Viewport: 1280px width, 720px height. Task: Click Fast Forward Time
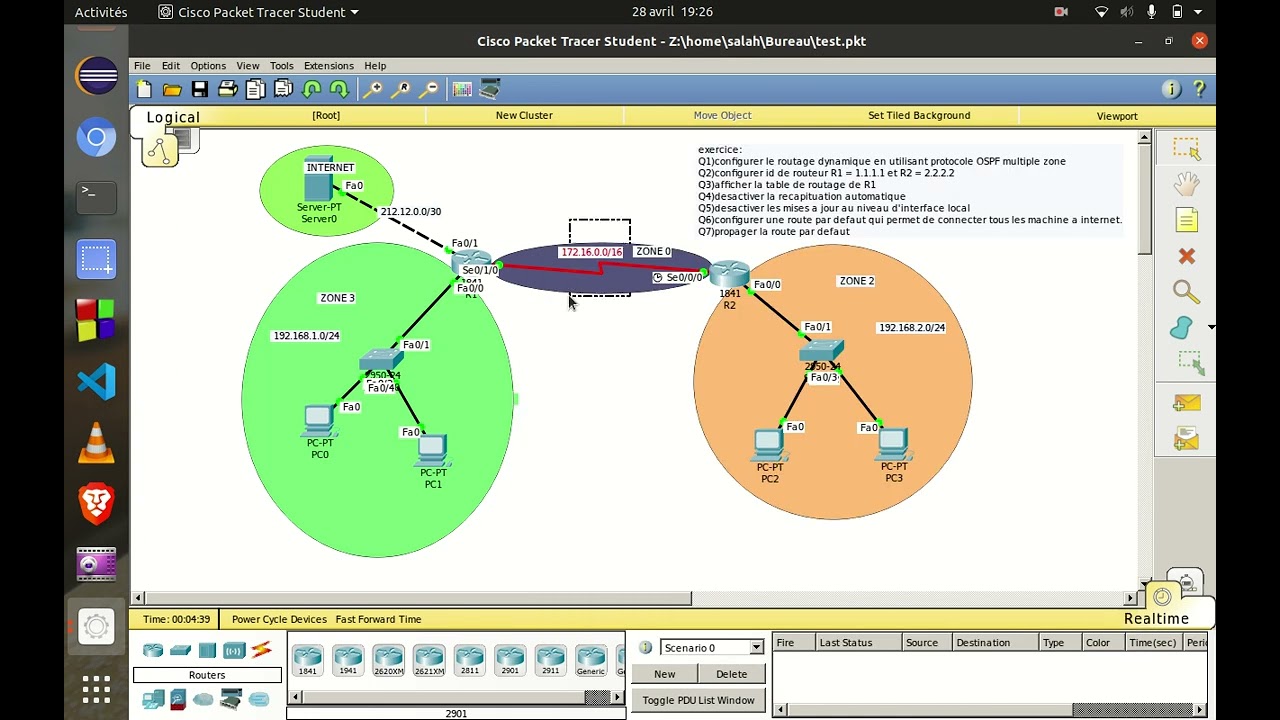[x=378, y=619]
